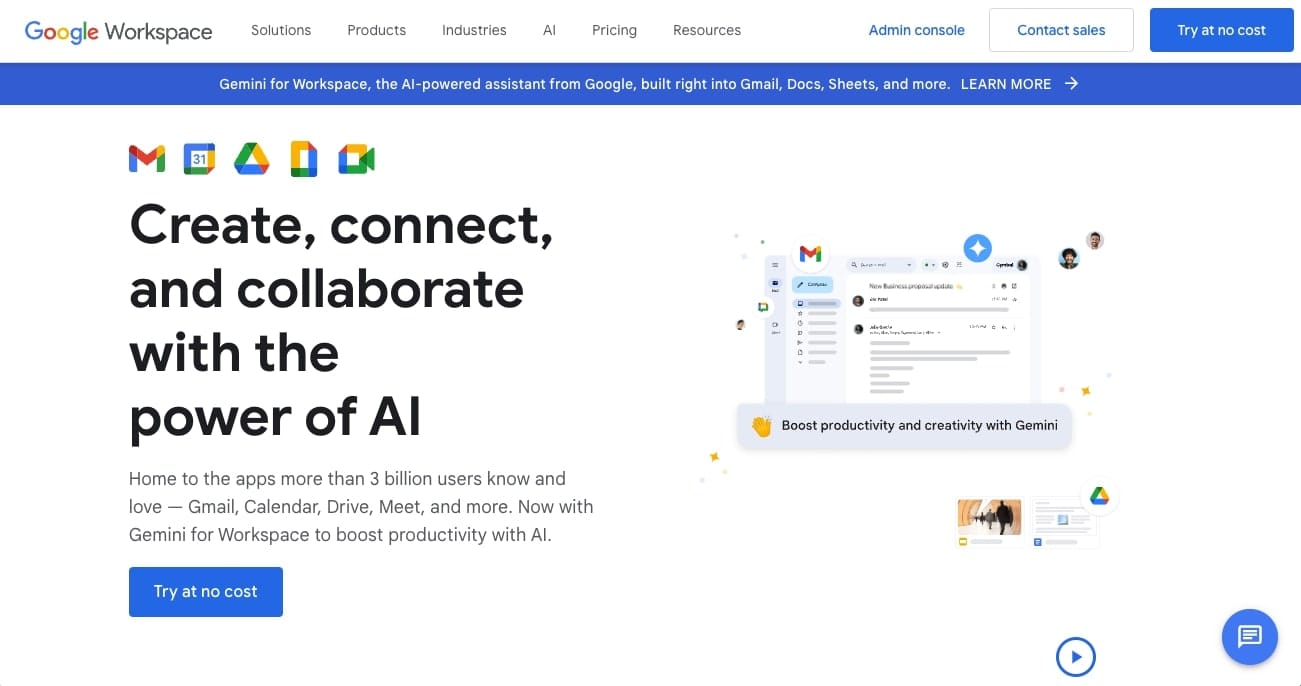Click the Google Docs icon

click(304, 159)
